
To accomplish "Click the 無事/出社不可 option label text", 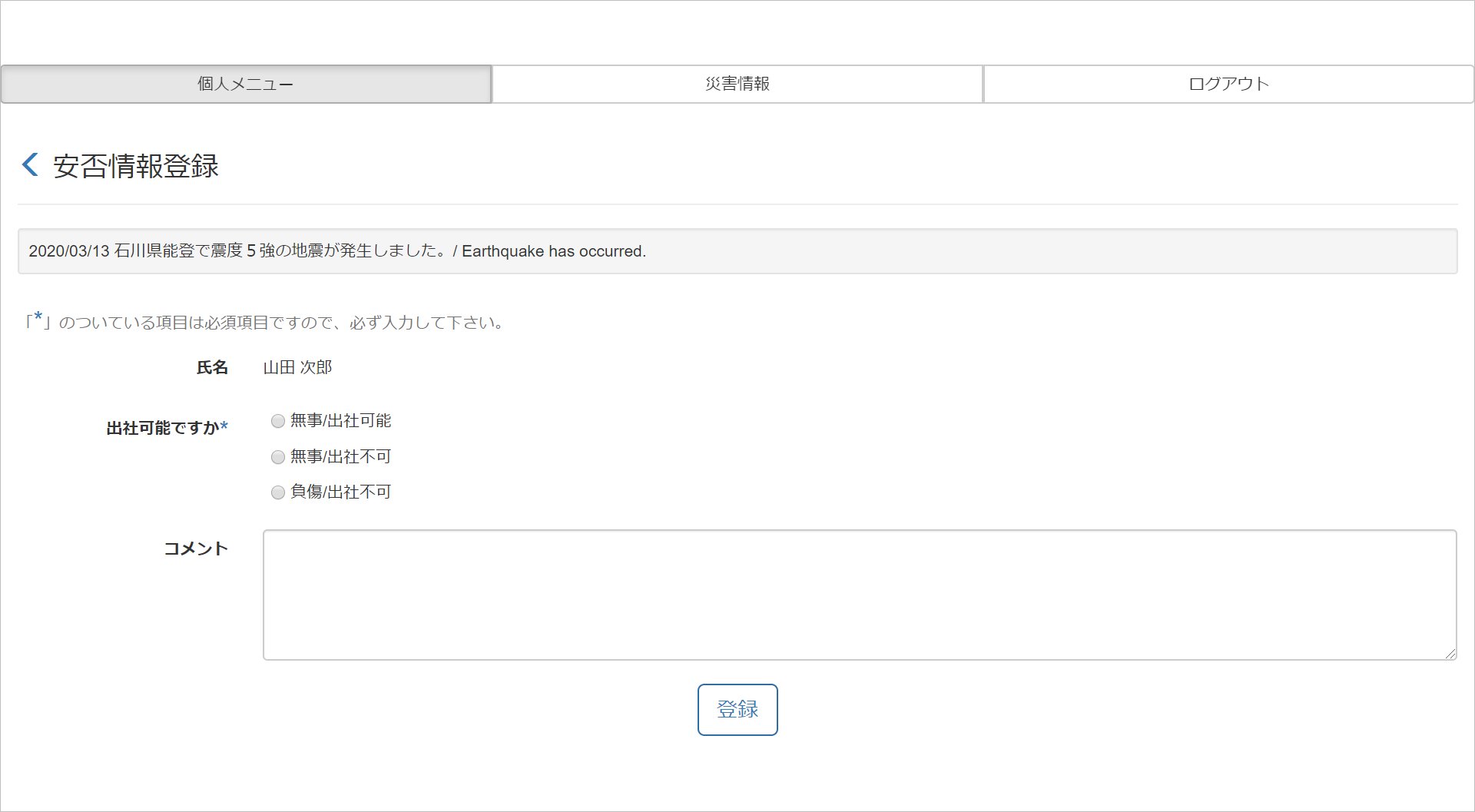I will tap(340, 457).
